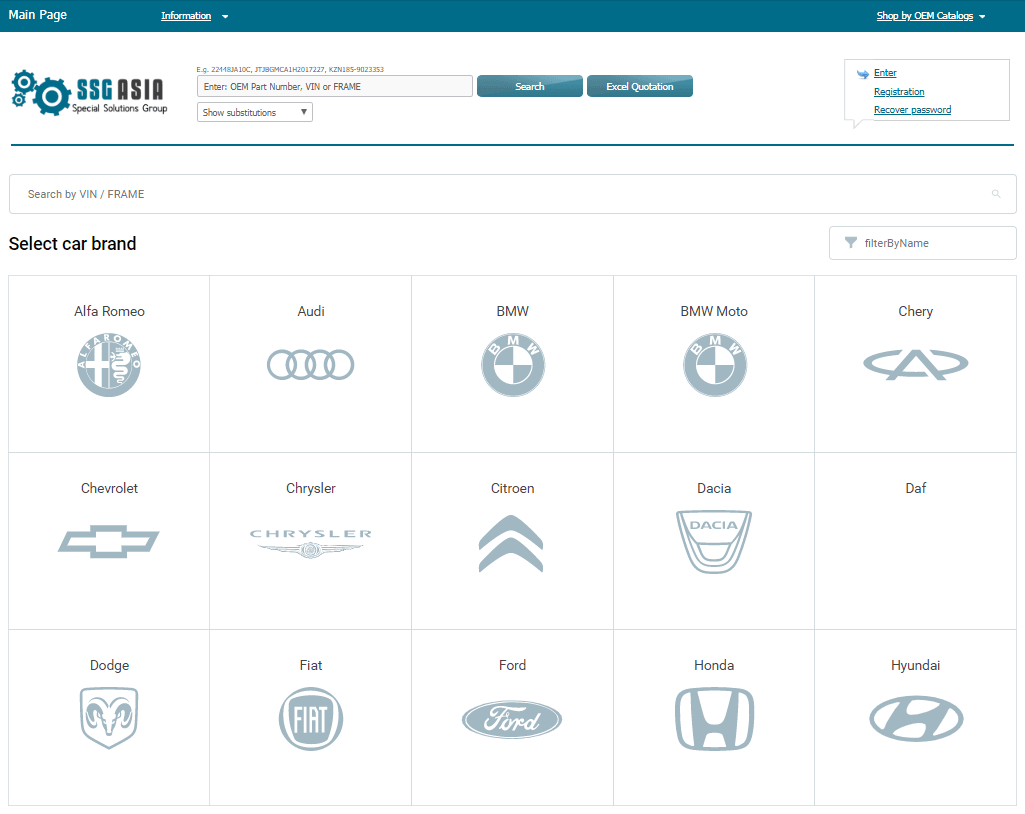Click the Ford oval logo
This screenshot has height=814, width=1025.
(x=512, y=719)
